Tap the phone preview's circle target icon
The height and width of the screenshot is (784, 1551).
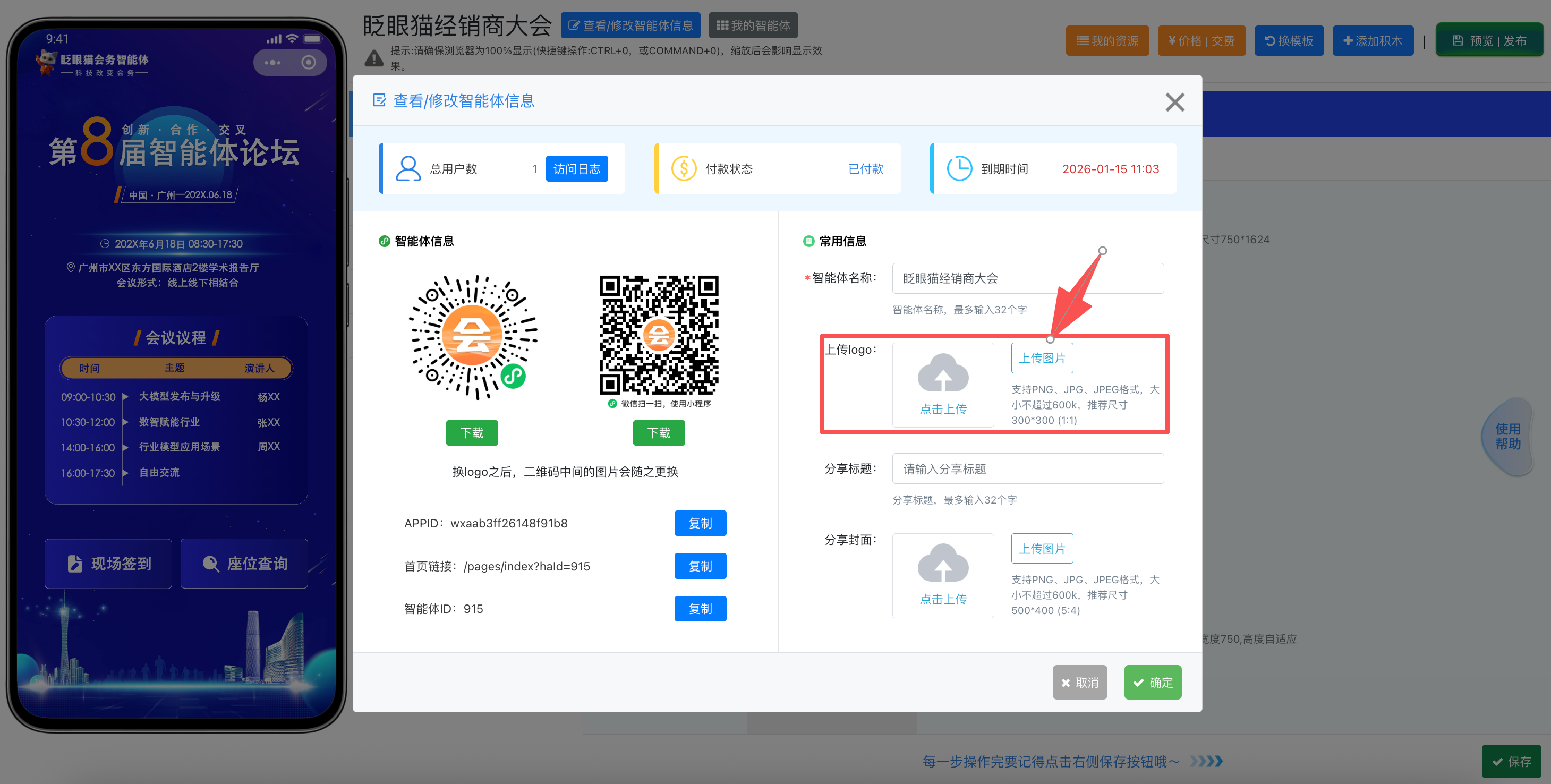pos(308,63)
